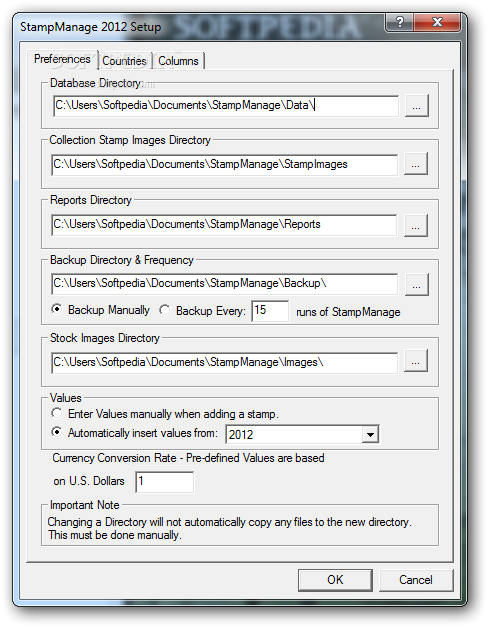The height and width of the screenshot is (627, 488).
Task: Click the Stock Images Directory path field
Action: (224, 363)
